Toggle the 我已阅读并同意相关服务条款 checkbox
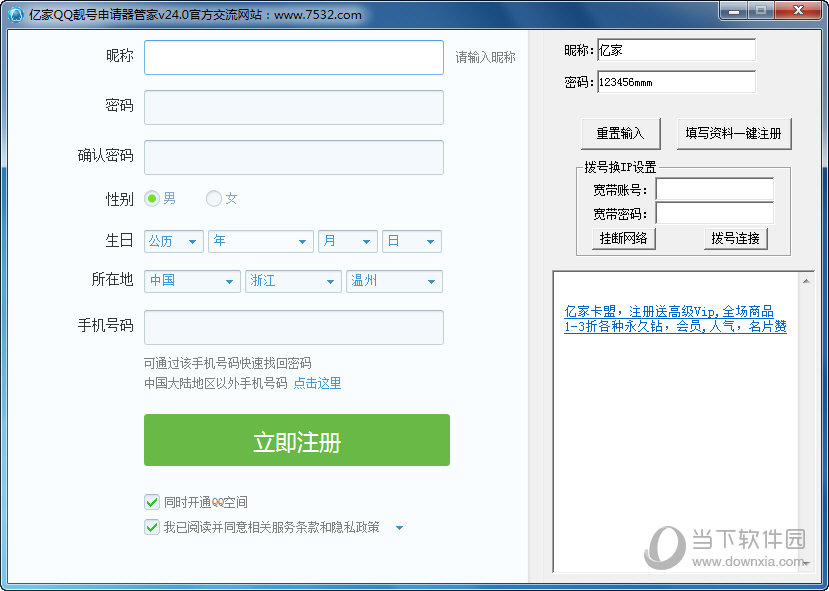Screen dimensions: 829x591 152,527
